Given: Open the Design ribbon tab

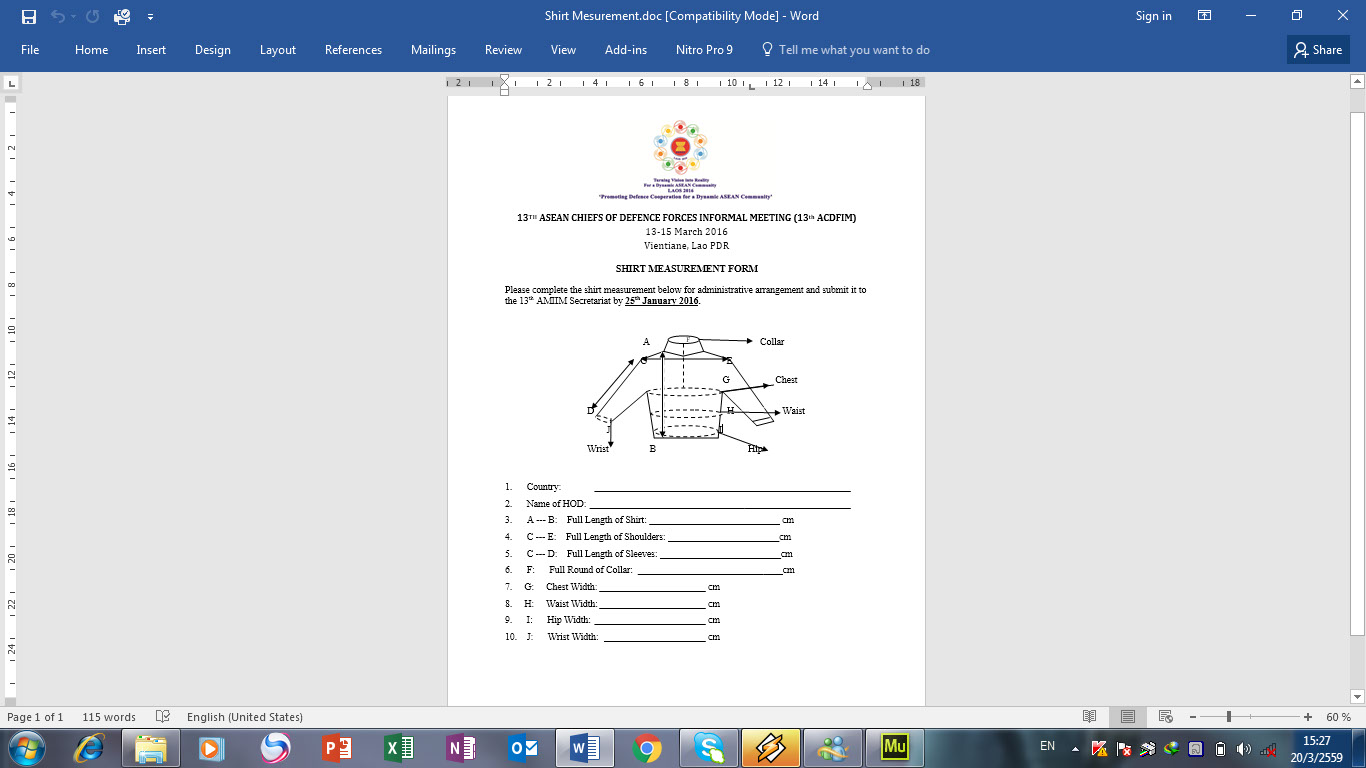Looking at the screenshot, I should coord(212,50).
